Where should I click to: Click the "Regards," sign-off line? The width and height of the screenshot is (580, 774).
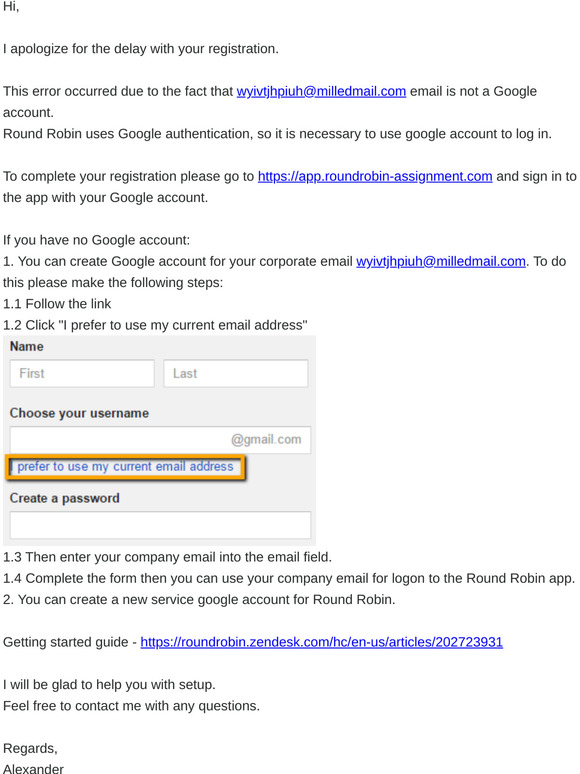point(30,748)
